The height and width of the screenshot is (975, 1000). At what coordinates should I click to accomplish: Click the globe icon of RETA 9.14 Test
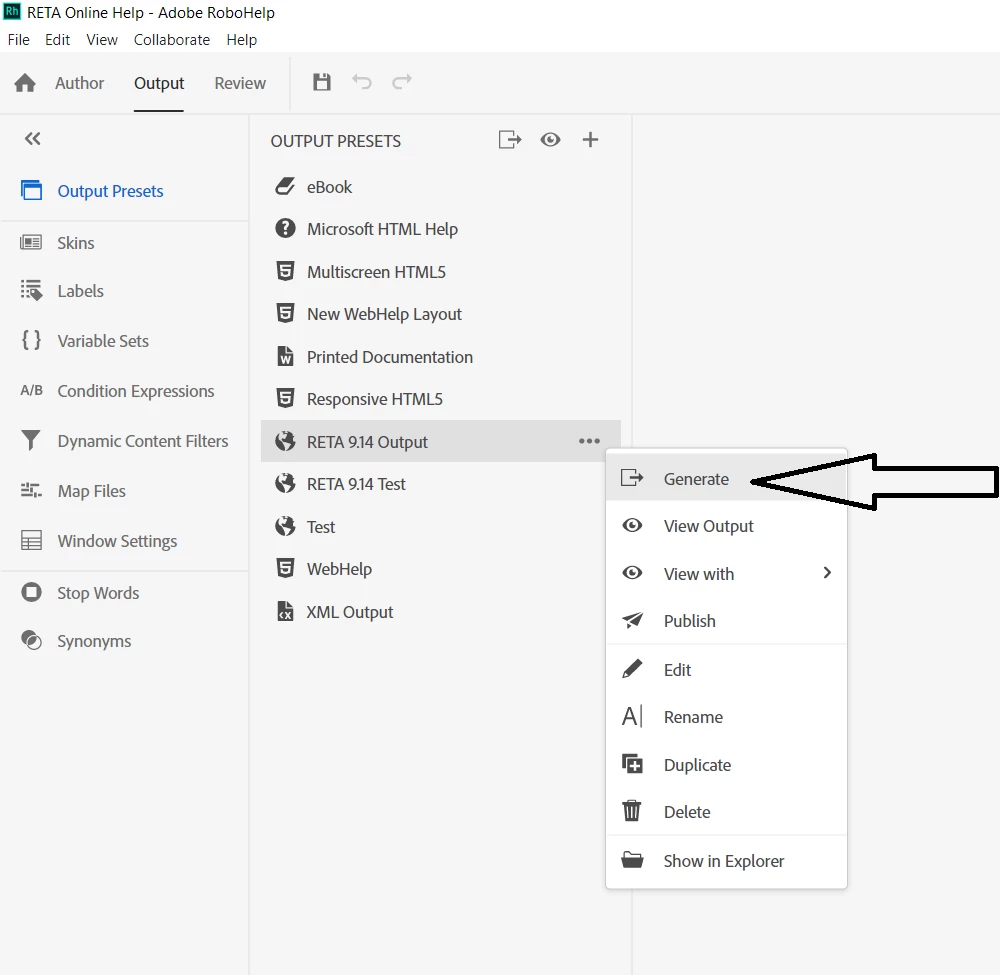285,483
